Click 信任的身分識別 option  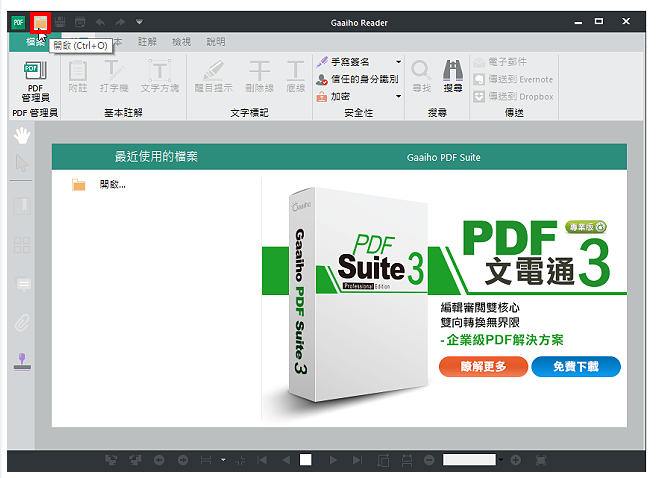358,79
